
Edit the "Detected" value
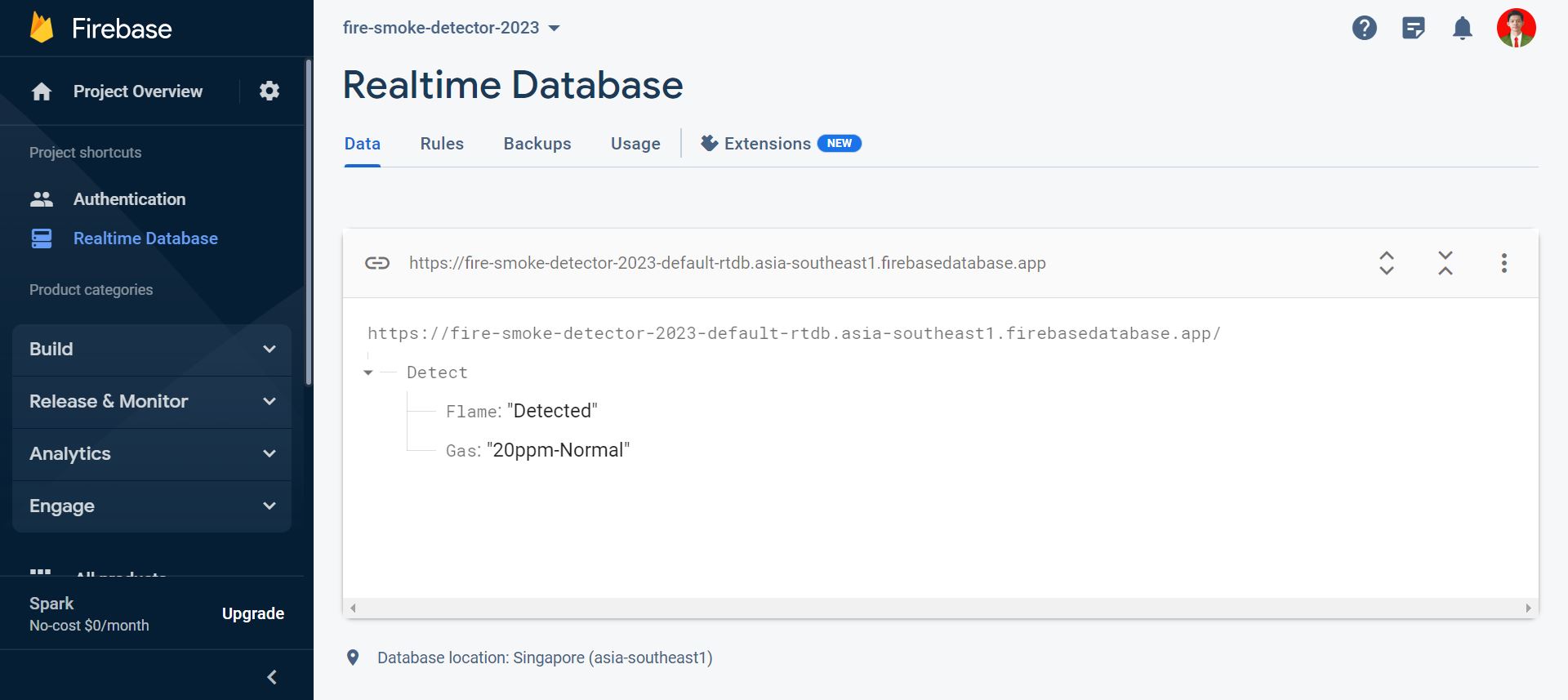[553, 411]
